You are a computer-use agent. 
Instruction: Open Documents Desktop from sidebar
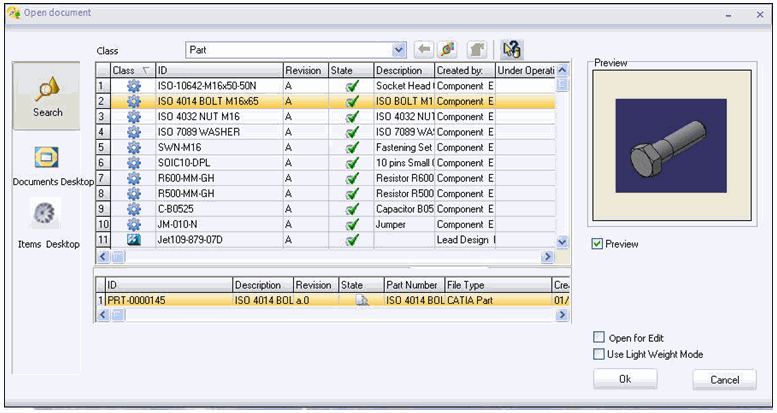coord(47,158)
